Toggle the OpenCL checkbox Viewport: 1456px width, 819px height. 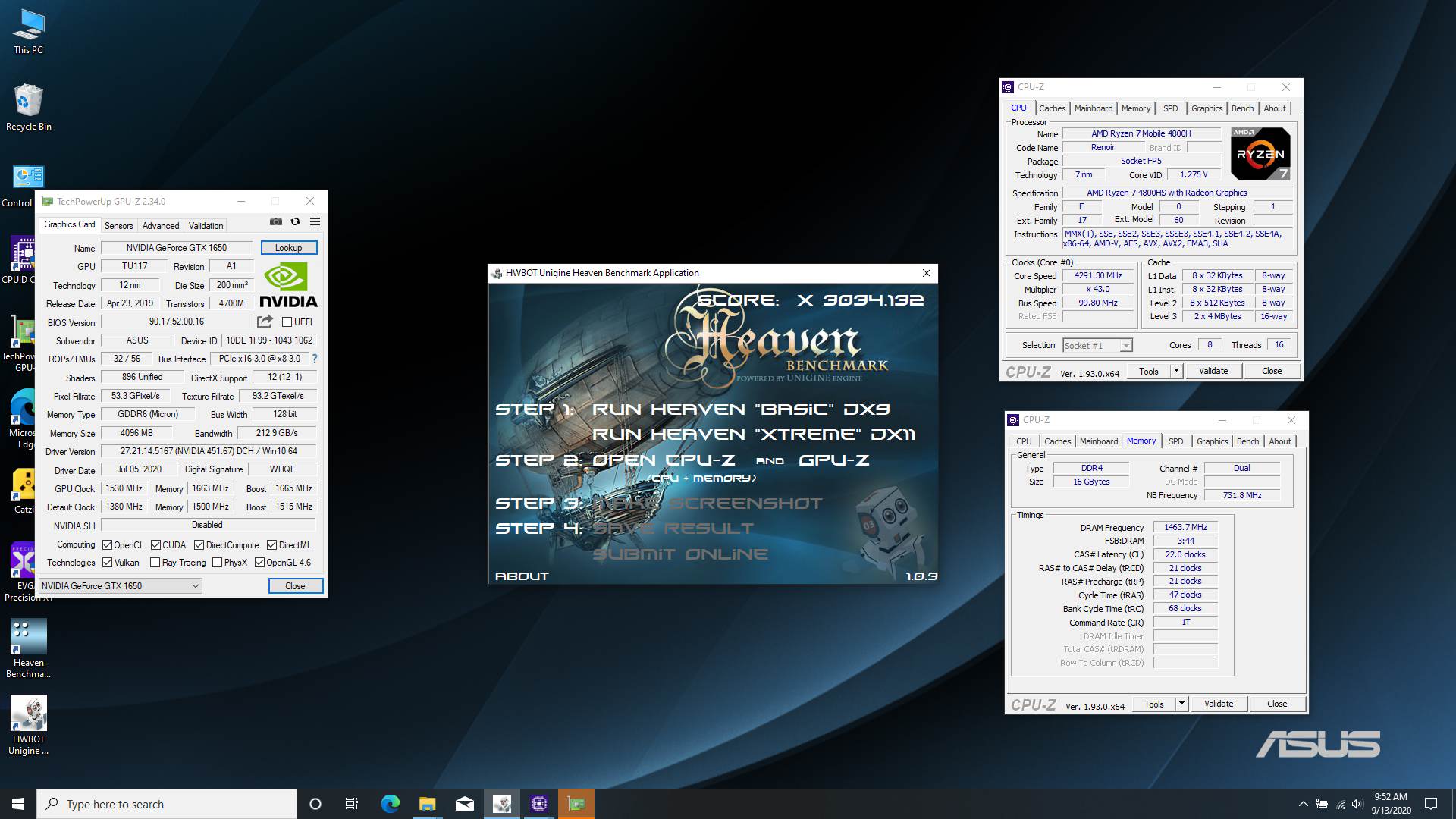(x=108, y=545)
